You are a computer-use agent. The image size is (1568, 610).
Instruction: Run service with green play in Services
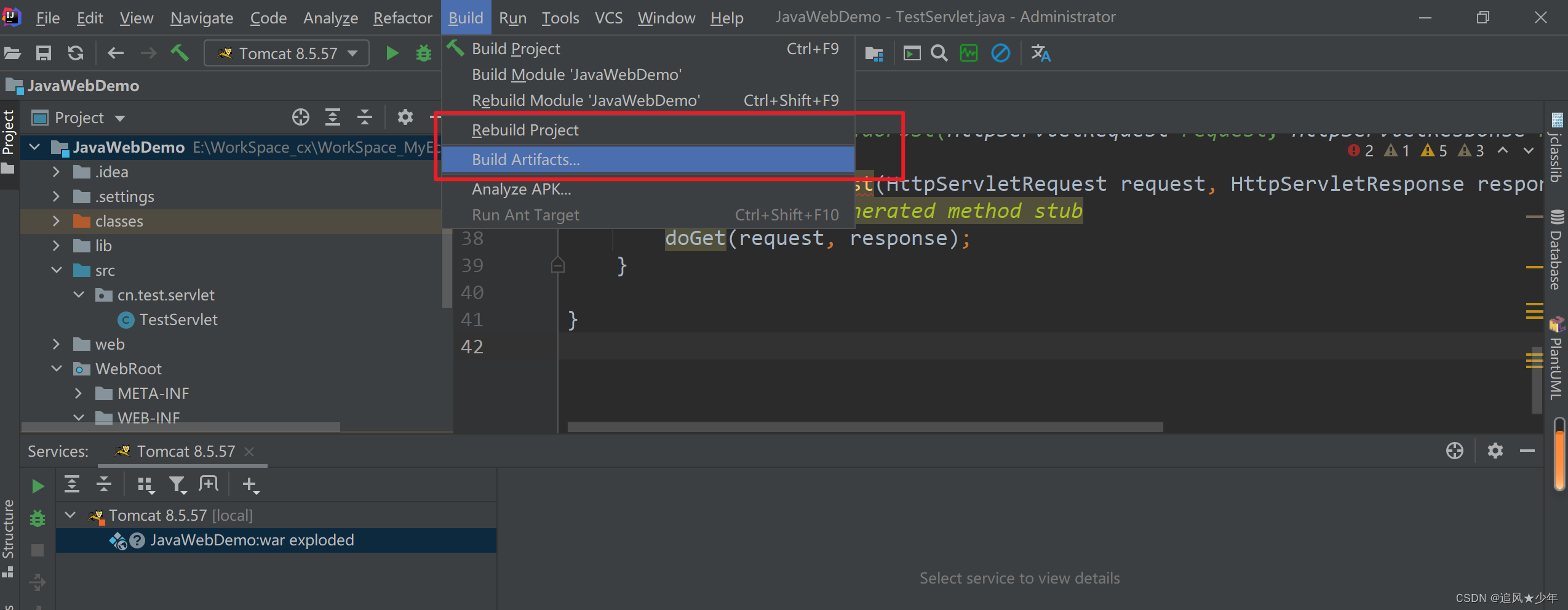point(38,486)
